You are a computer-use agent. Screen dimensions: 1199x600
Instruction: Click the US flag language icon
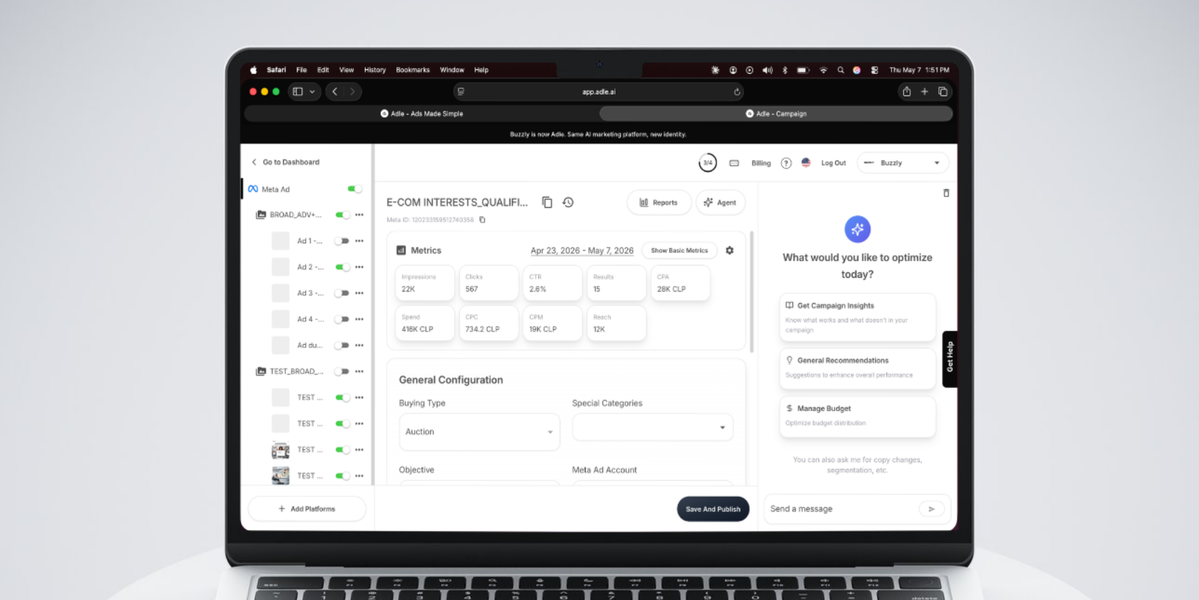(806, 163)
